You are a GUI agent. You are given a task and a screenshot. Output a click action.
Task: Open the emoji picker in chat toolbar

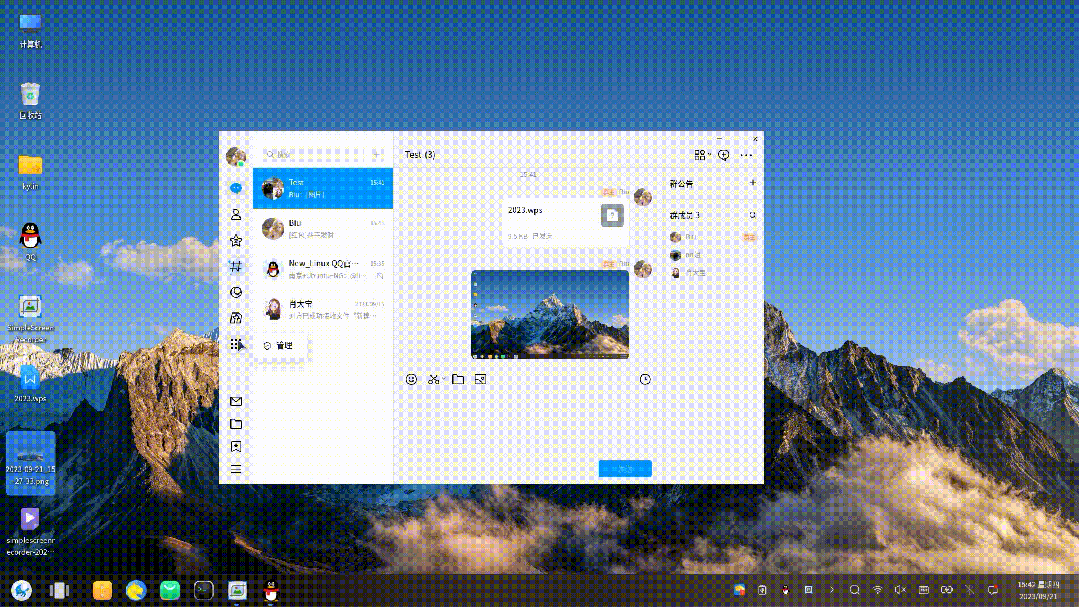pyautogui.click(x=412, y=380)
